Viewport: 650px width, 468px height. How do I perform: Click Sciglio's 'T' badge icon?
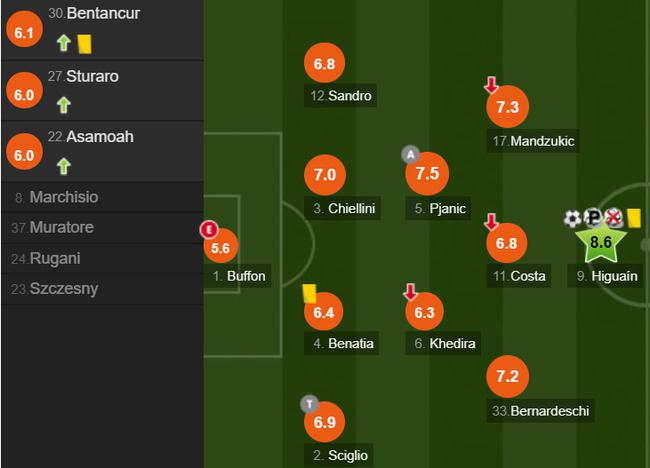(309, 404)
